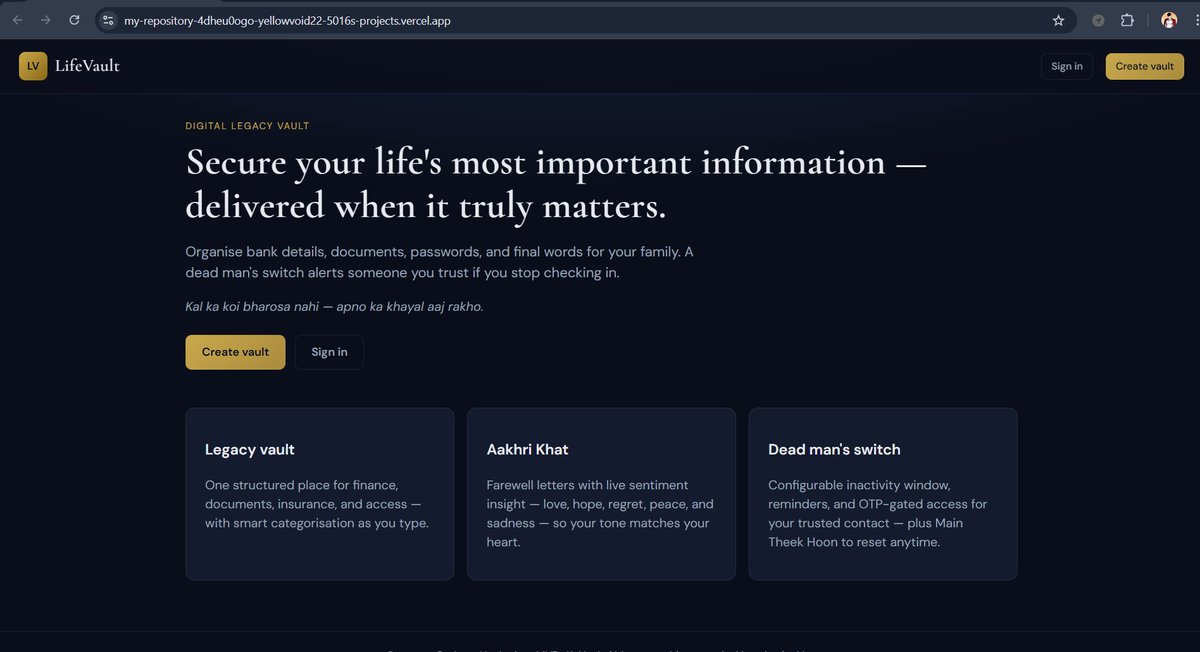The height and width of the screenshot is (652, 1200).
Task: Click the Aakhri Khat card title
Action: coord(528,450)
